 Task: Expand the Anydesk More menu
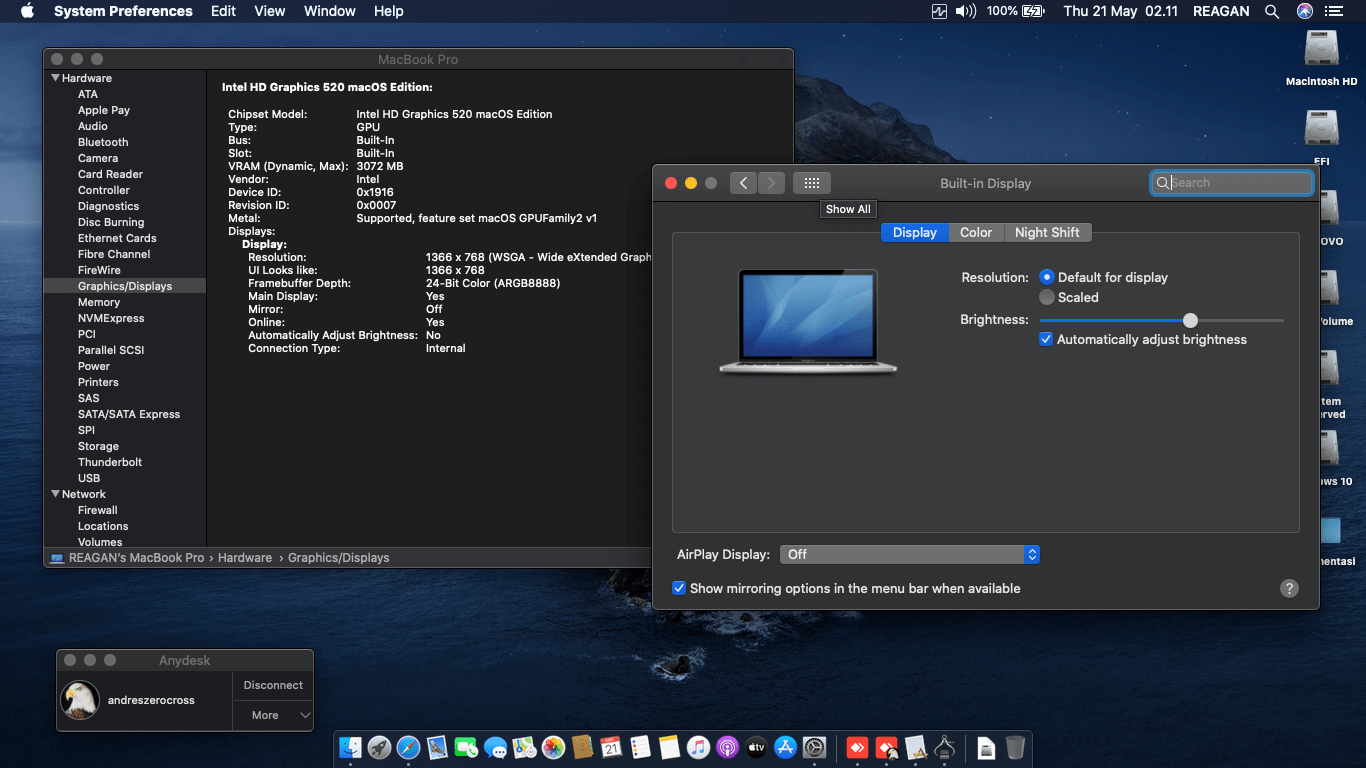click(x=273, y=715)
